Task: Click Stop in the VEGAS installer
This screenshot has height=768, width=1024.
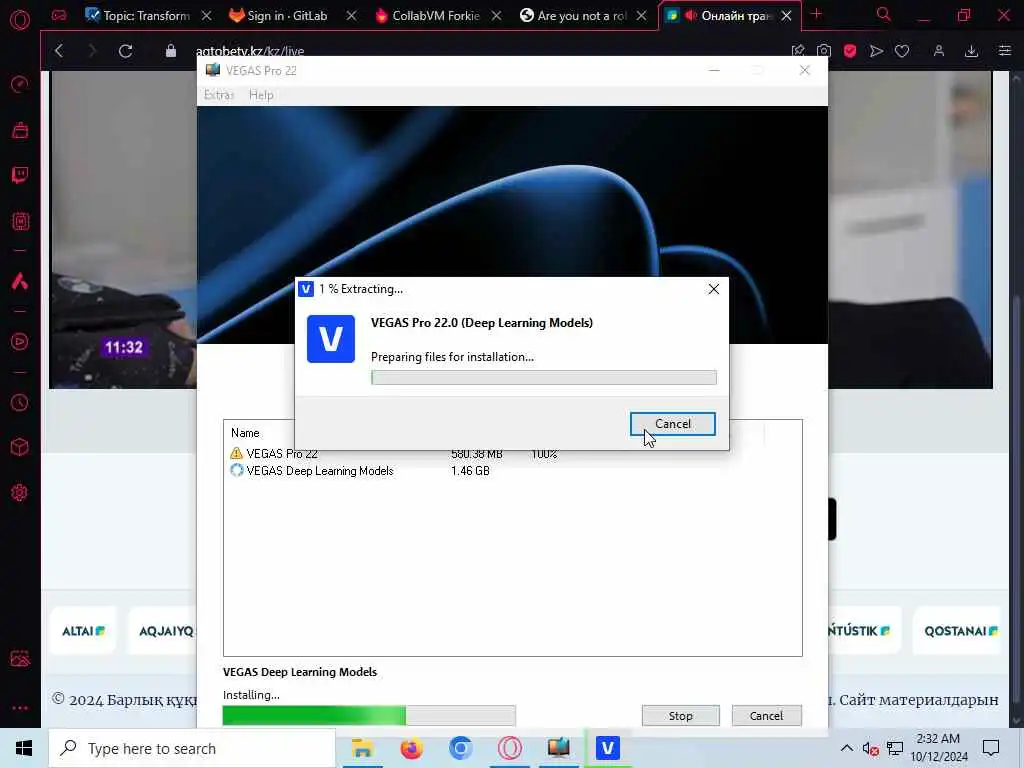Action: [x=680, y=716]
